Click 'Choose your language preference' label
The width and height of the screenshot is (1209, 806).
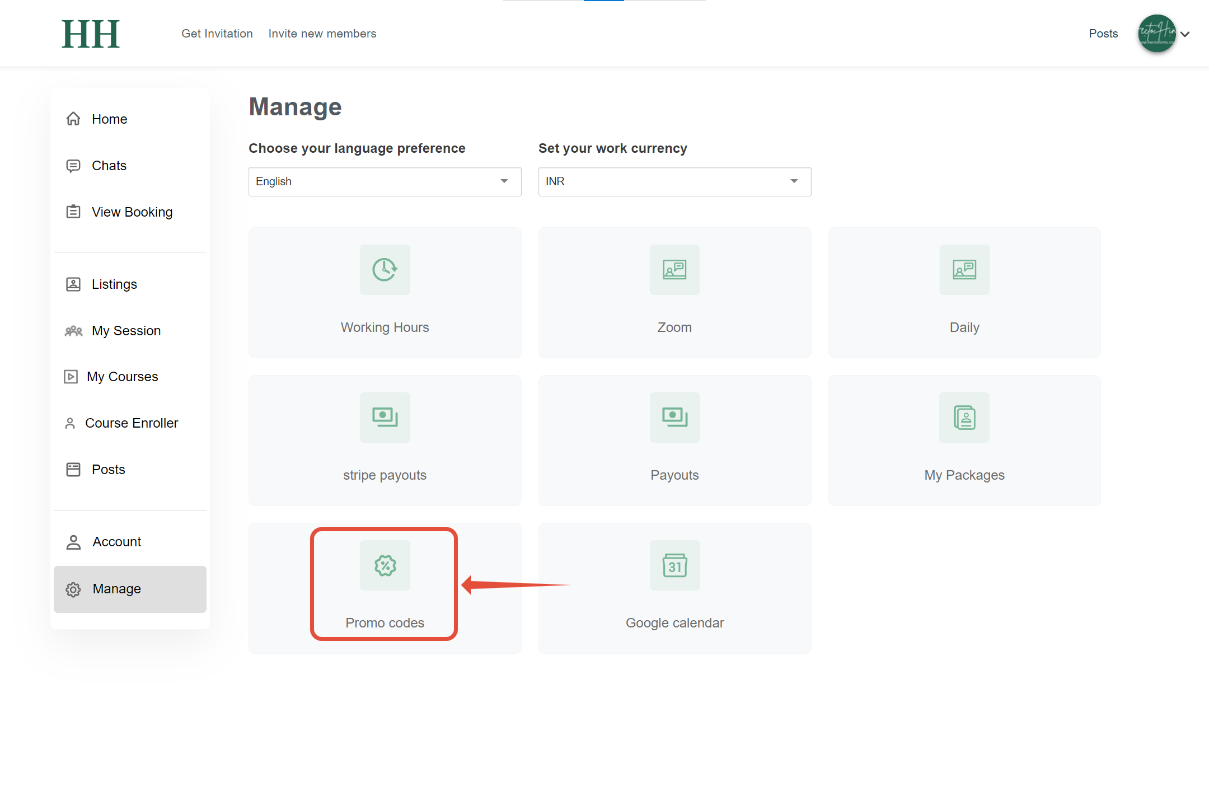tap(357, 148)
